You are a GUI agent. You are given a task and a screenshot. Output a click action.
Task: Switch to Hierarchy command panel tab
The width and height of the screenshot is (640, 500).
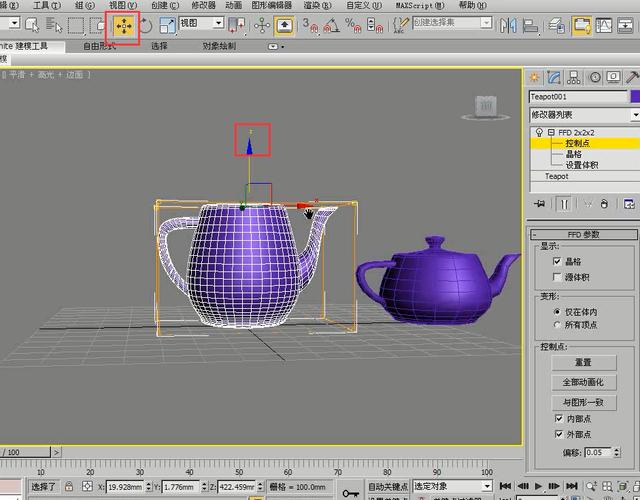tap(573, 77)
